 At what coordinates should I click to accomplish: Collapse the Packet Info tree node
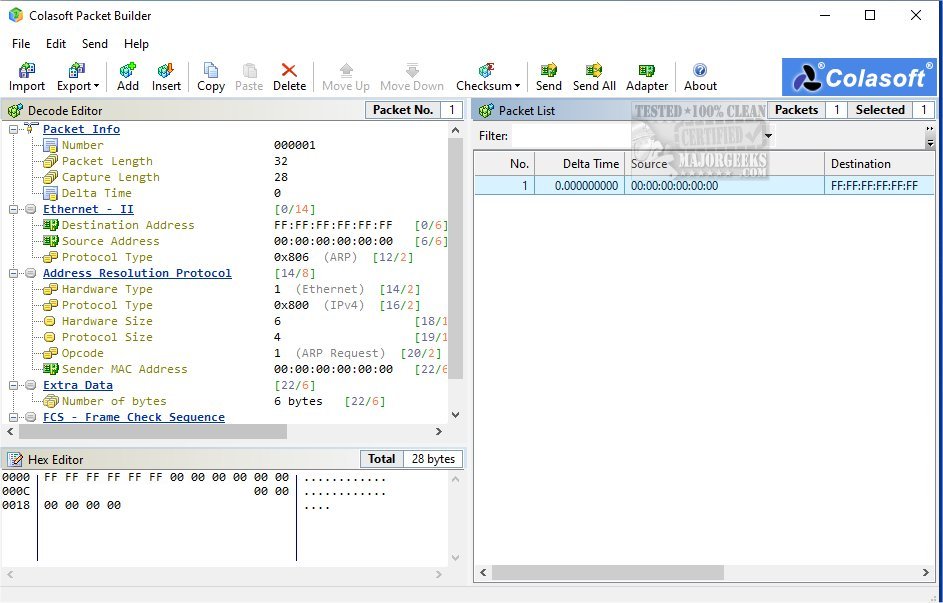[x=14, y=129]
